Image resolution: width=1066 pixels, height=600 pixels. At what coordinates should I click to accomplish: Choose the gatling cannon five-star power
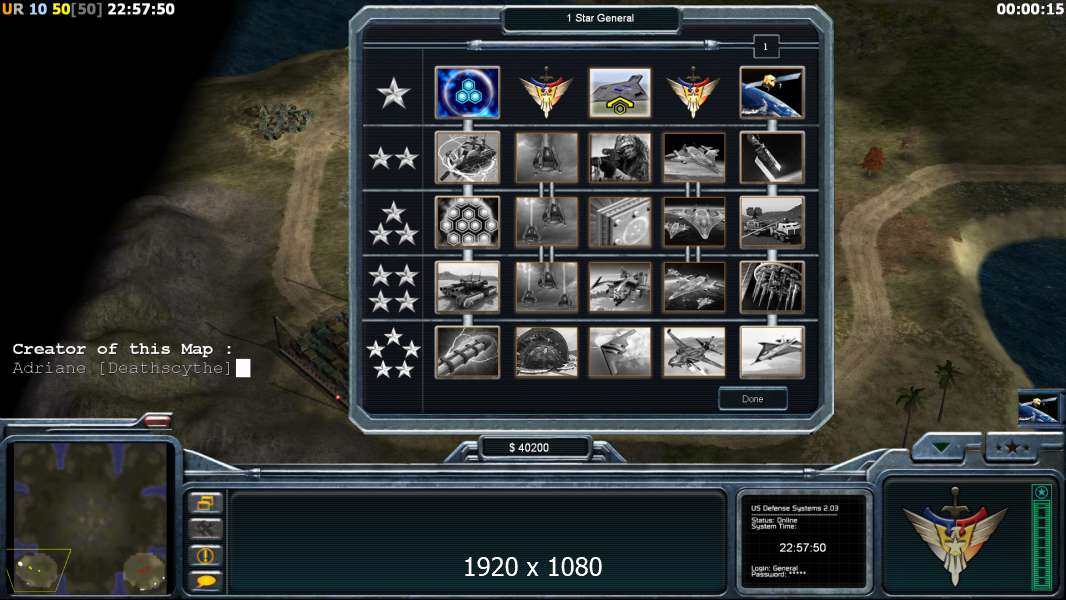[467, 352]
